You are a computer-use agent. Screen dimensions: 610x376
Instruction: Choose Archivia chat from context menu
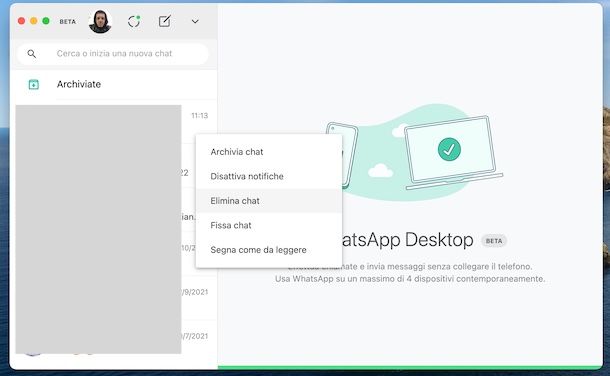[x=269, y=152]
